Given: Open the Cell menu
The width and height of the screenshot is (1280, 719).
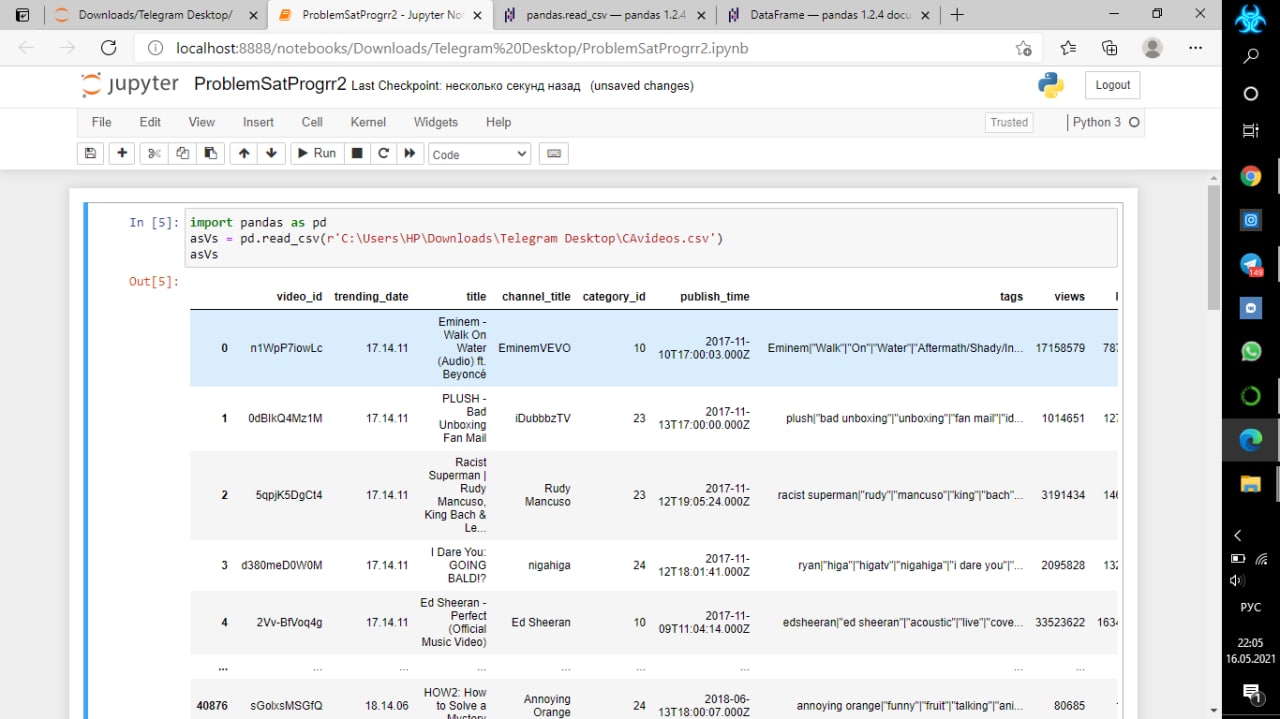Looking at the screenshot, I should [x=312, y=122].
